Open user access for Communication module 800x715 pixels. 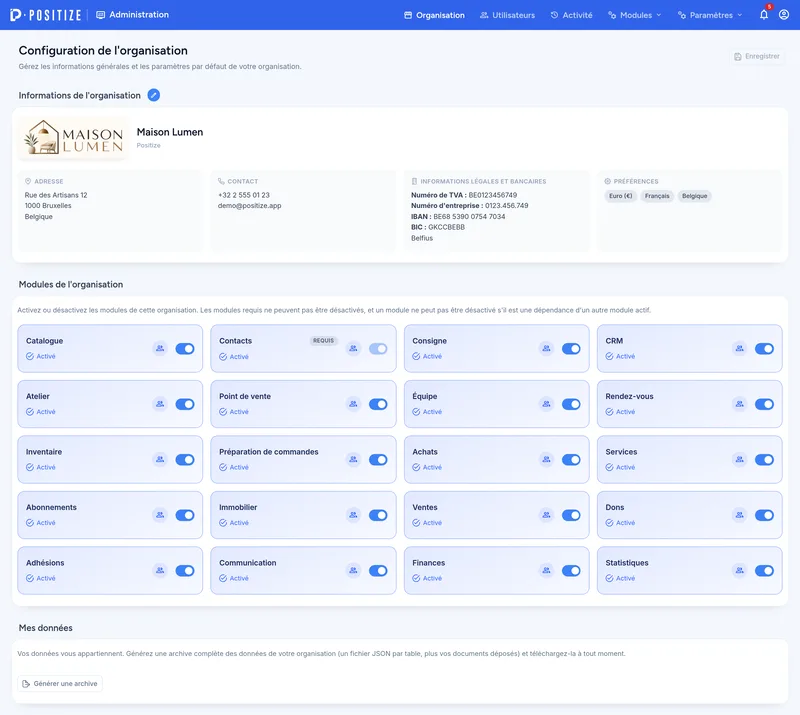pos(353,571)
